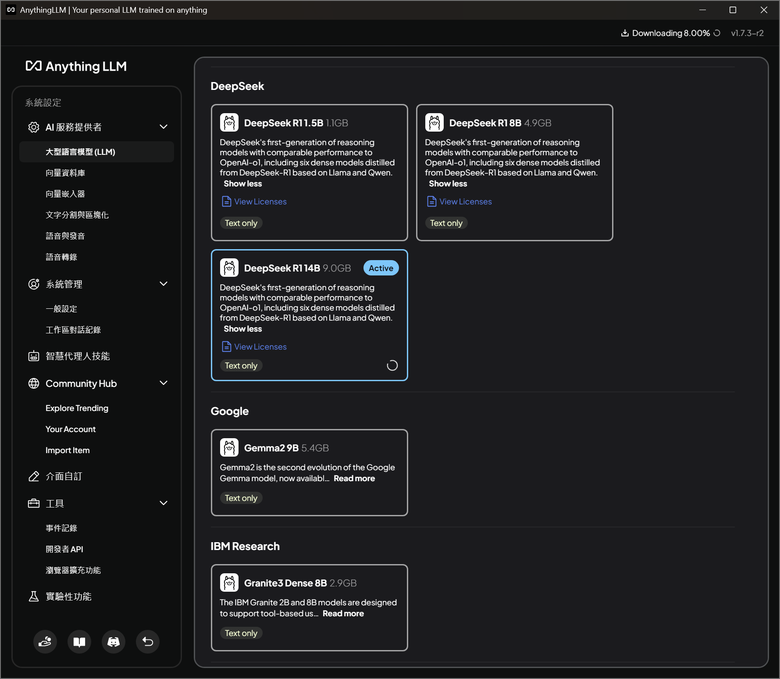Click the back arrow icon button
Screen dimensions: 780x679
coord(148,642)
